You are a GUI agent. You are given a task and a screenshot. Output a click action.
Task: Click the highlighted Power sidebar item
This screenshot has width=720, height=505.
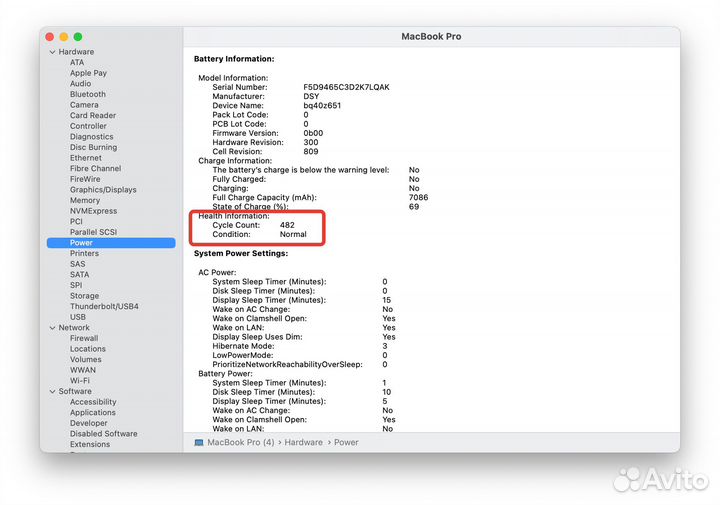coord(81,243)
